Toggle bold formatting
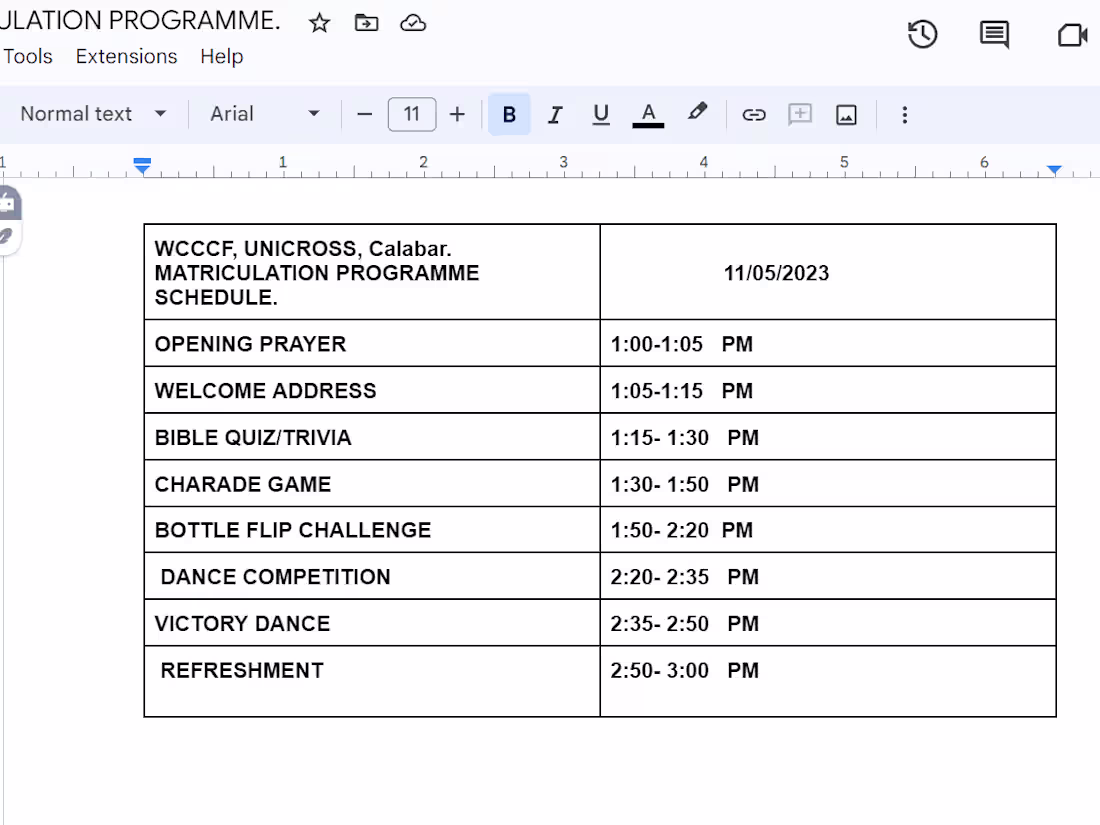1100x825 pixels. 509,114
